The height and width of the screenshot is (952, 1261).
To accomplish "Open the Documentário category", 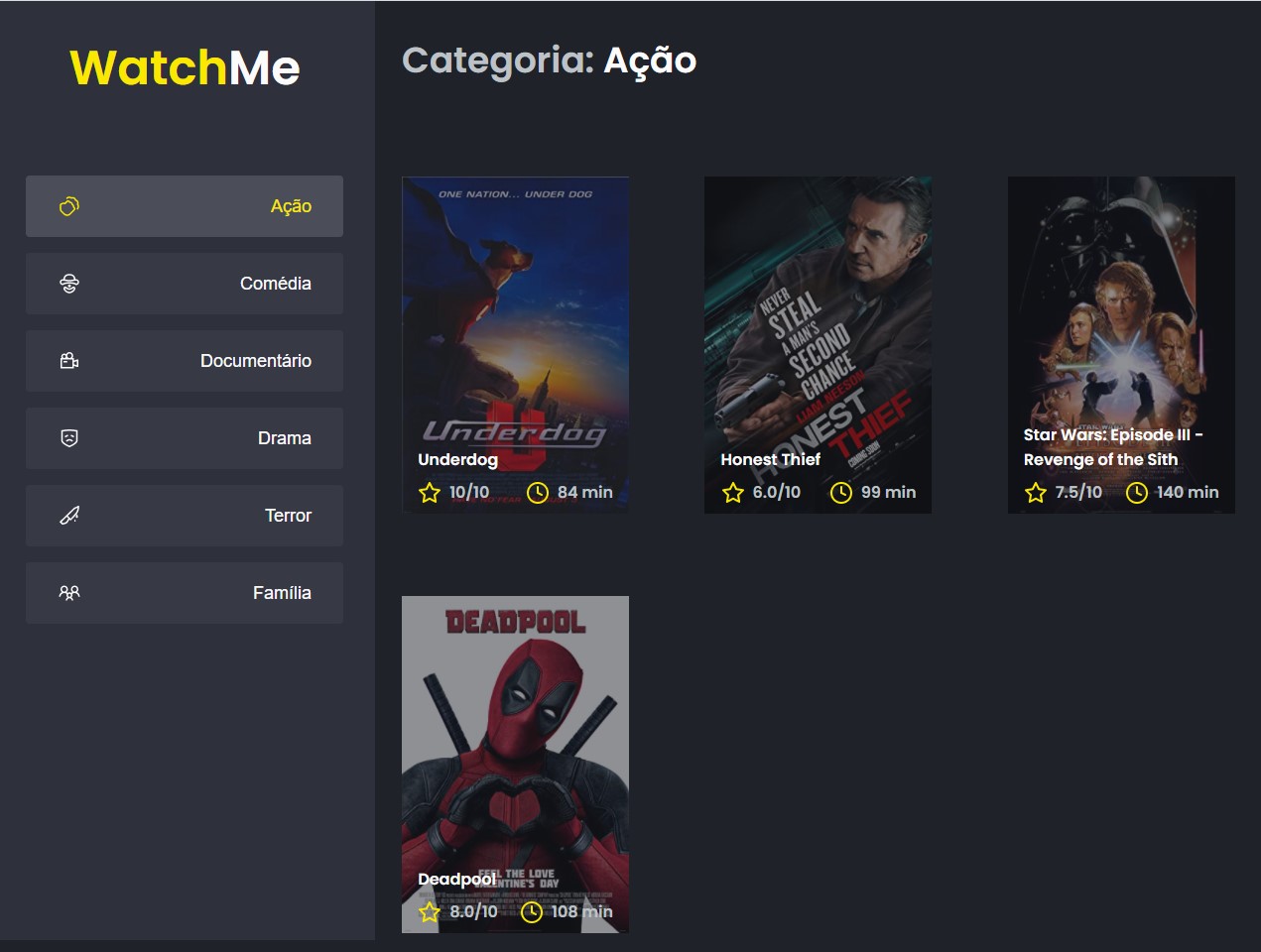I will [185, 361].
